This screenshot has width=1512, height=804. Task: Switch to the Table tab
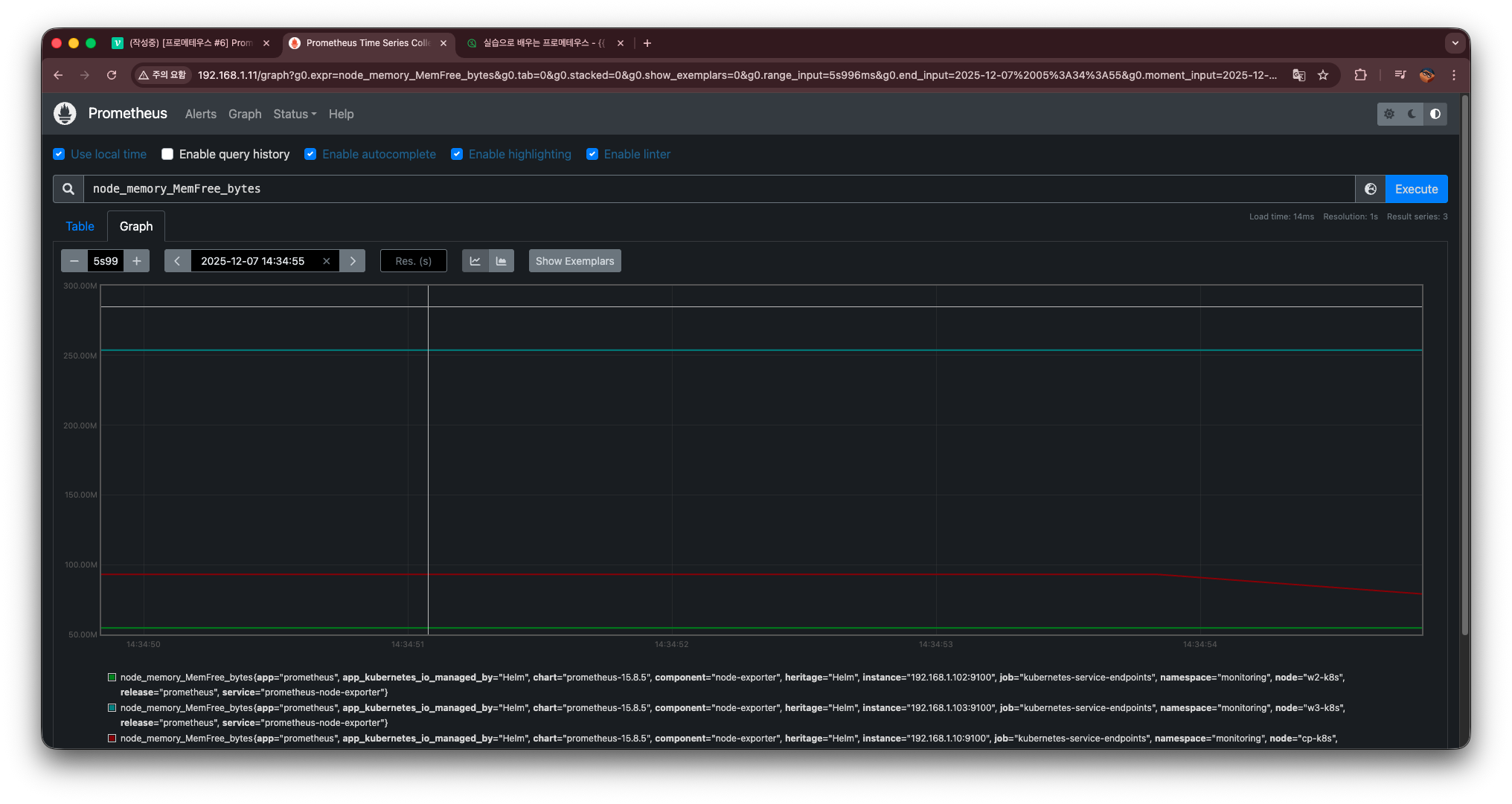click(80, 226)
